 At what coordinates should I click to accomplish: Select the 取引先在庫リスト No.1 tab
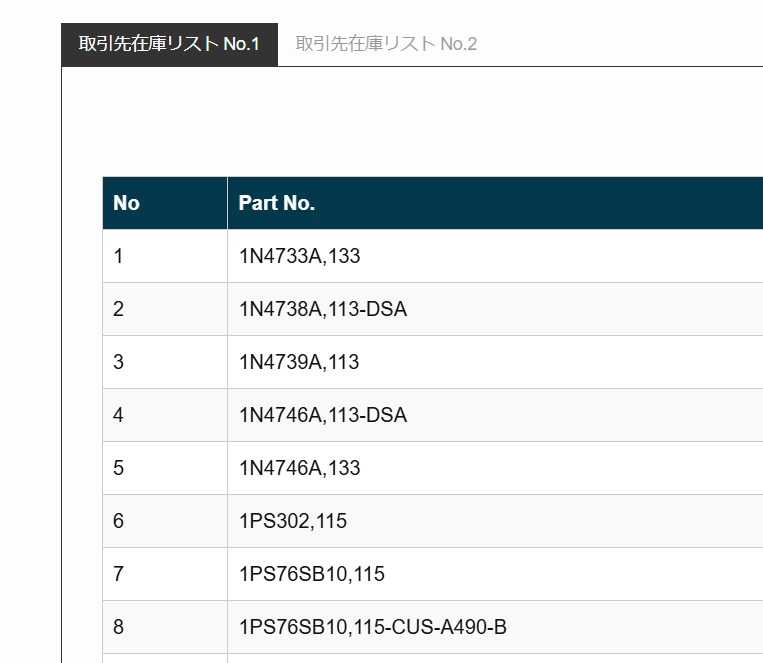pyautogui.click(x=169, y=44)
